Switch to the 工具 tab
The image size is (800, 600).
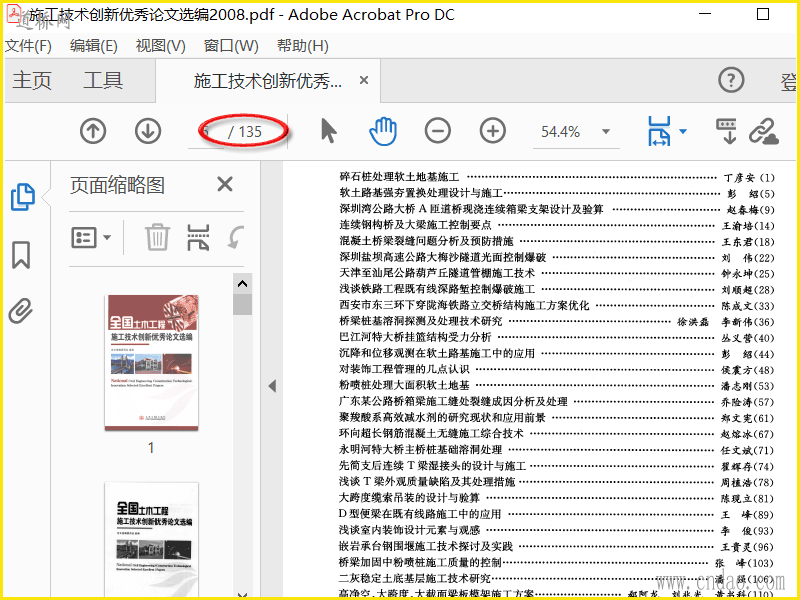[x=103, y=80]
